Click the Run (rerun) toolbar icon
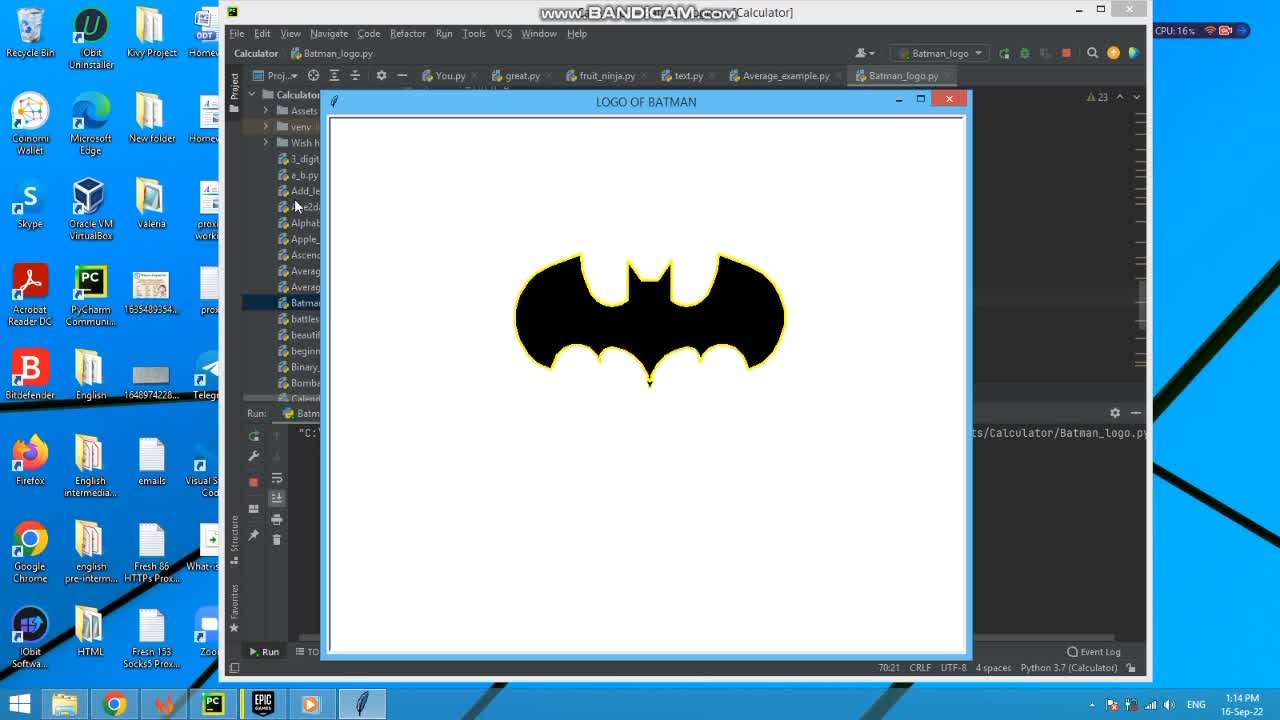1280x720 pixels. tap(1004, 53)
